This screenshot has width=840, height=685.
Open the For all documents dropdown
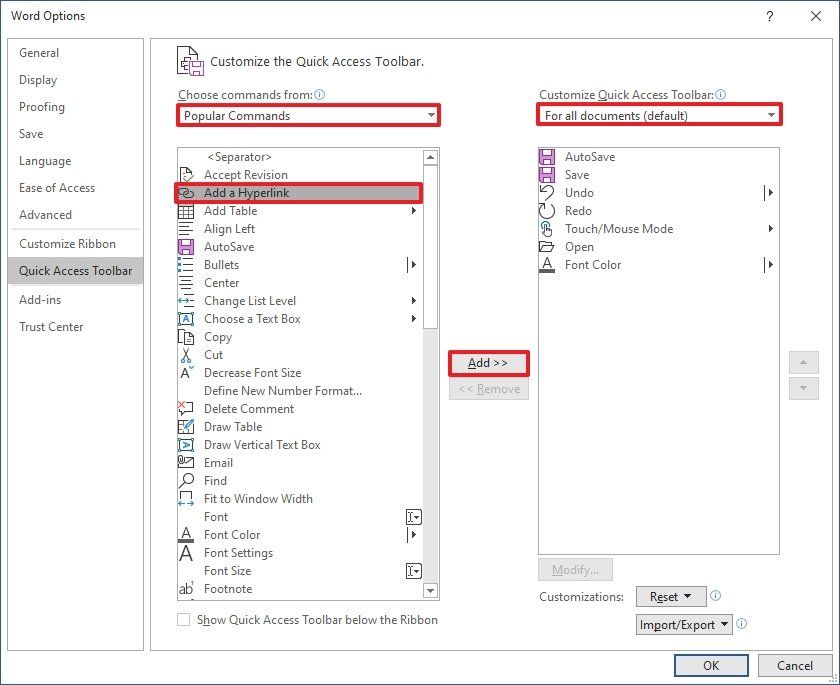tap(660, 115)
